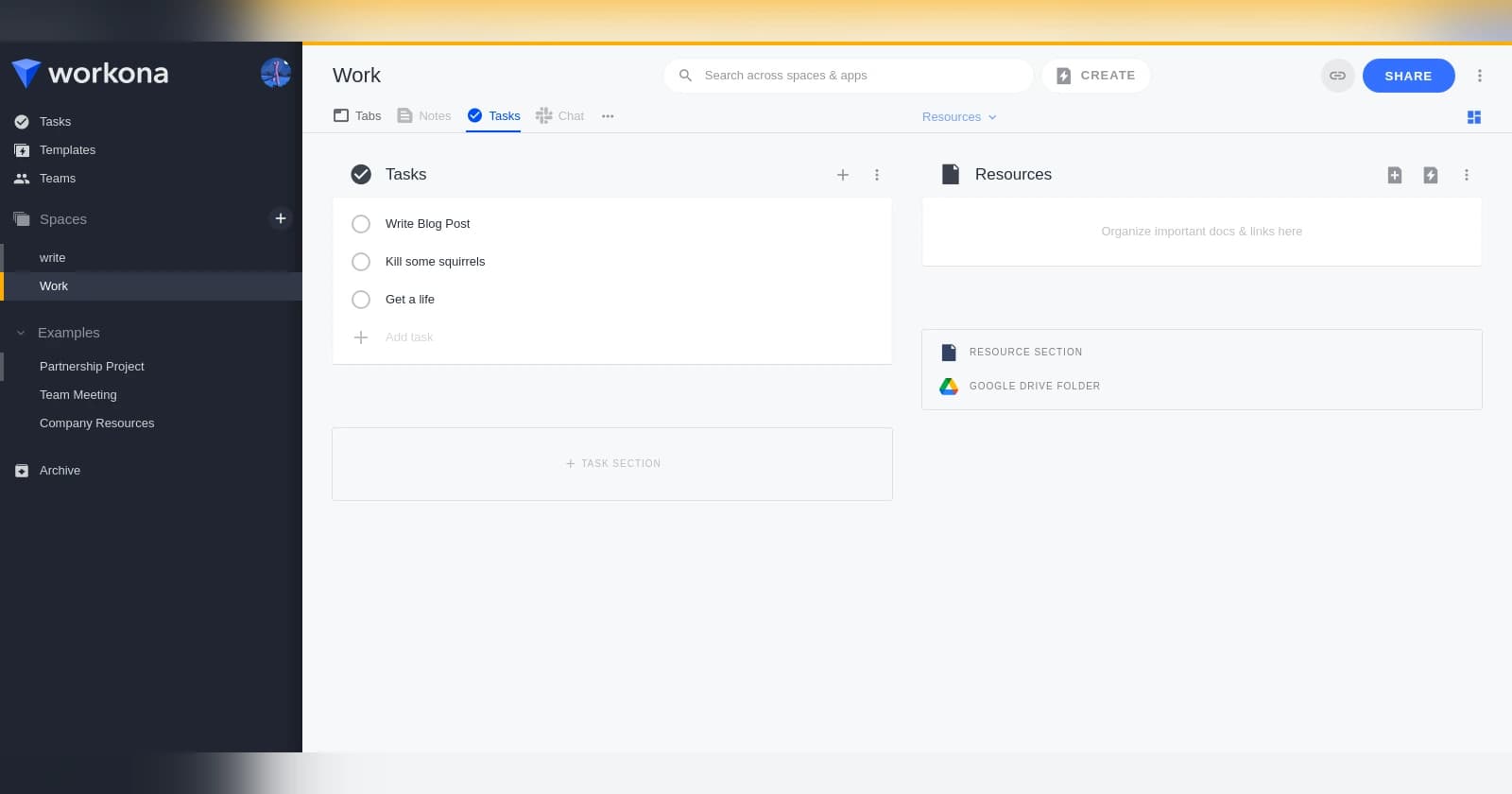Add a new TASK SECTION
Viewport: 1512px width, 794px height.
pyautogui.click(x=612, y=464)
